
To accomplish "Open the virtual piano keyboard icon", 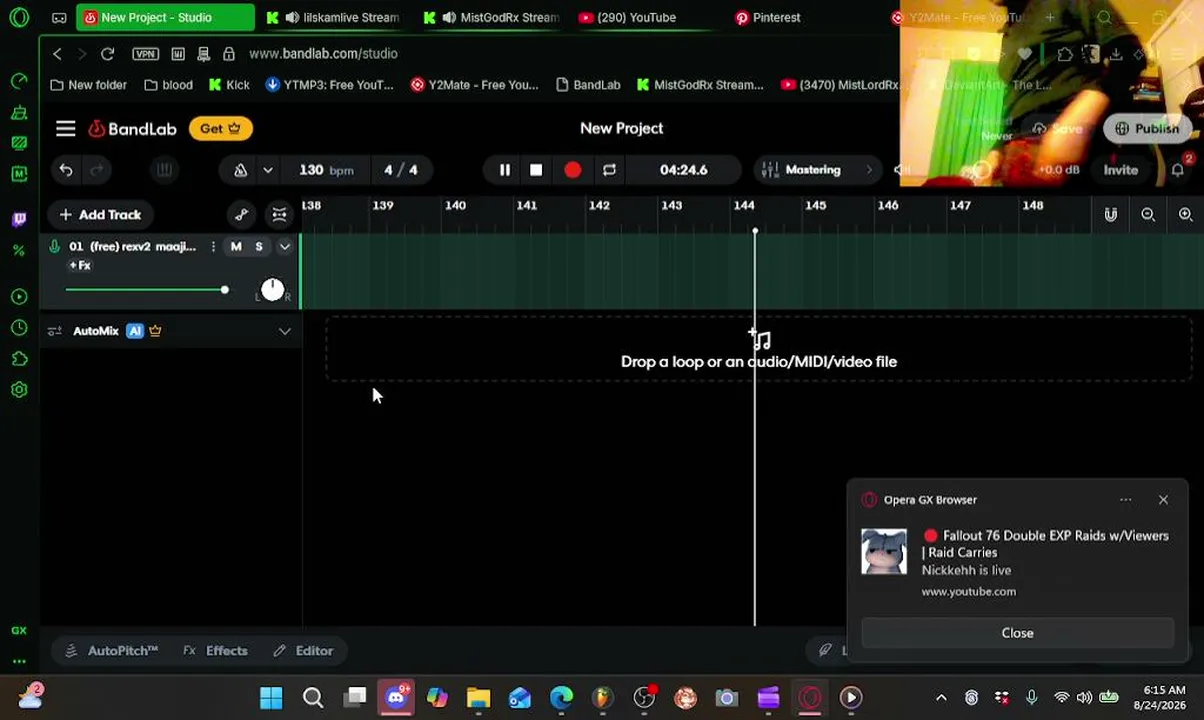I will [164, 170].
